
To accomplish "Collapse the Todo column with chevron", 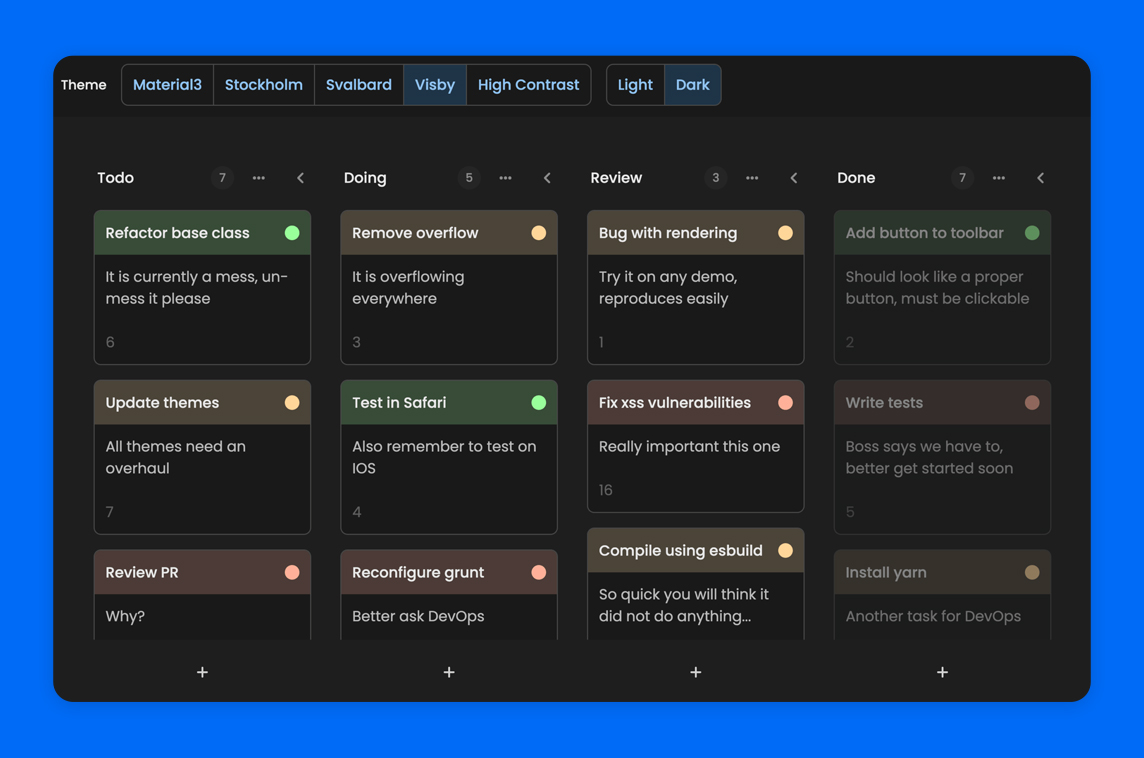I will point(301,178).
